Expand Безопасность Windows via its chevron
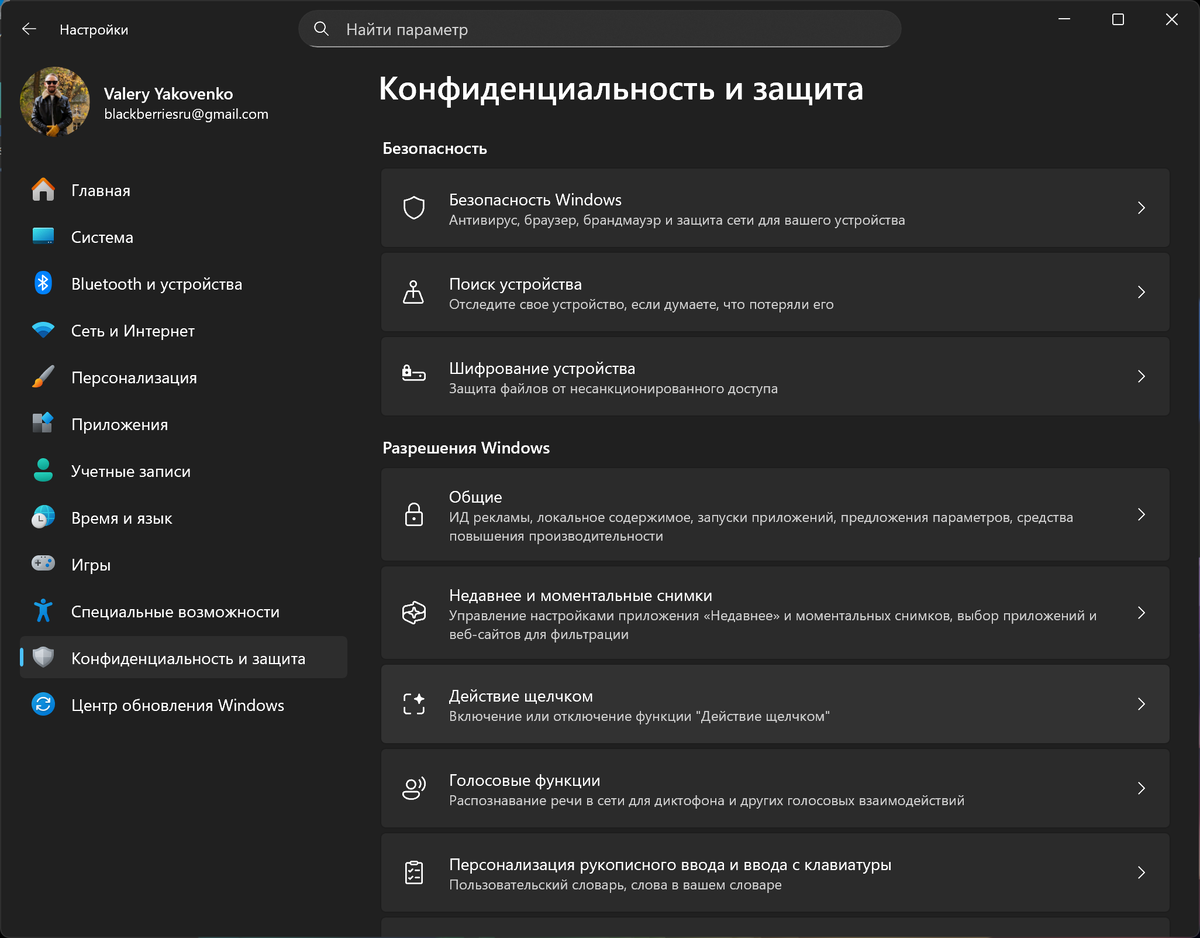1200x938 pixels. (x=1141, y=208)
